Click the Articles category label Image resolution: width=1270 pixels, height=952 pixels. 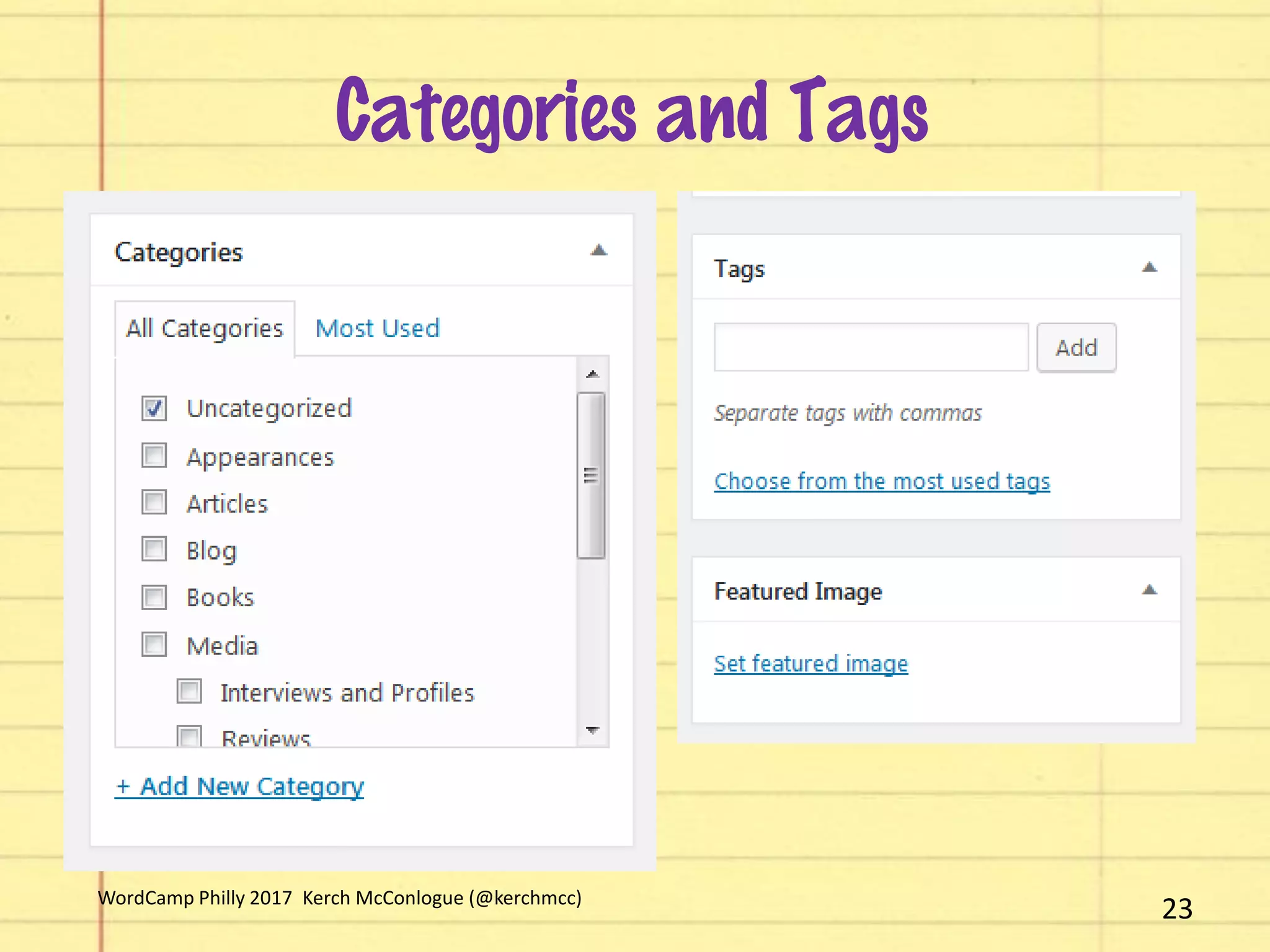[228, 504]
